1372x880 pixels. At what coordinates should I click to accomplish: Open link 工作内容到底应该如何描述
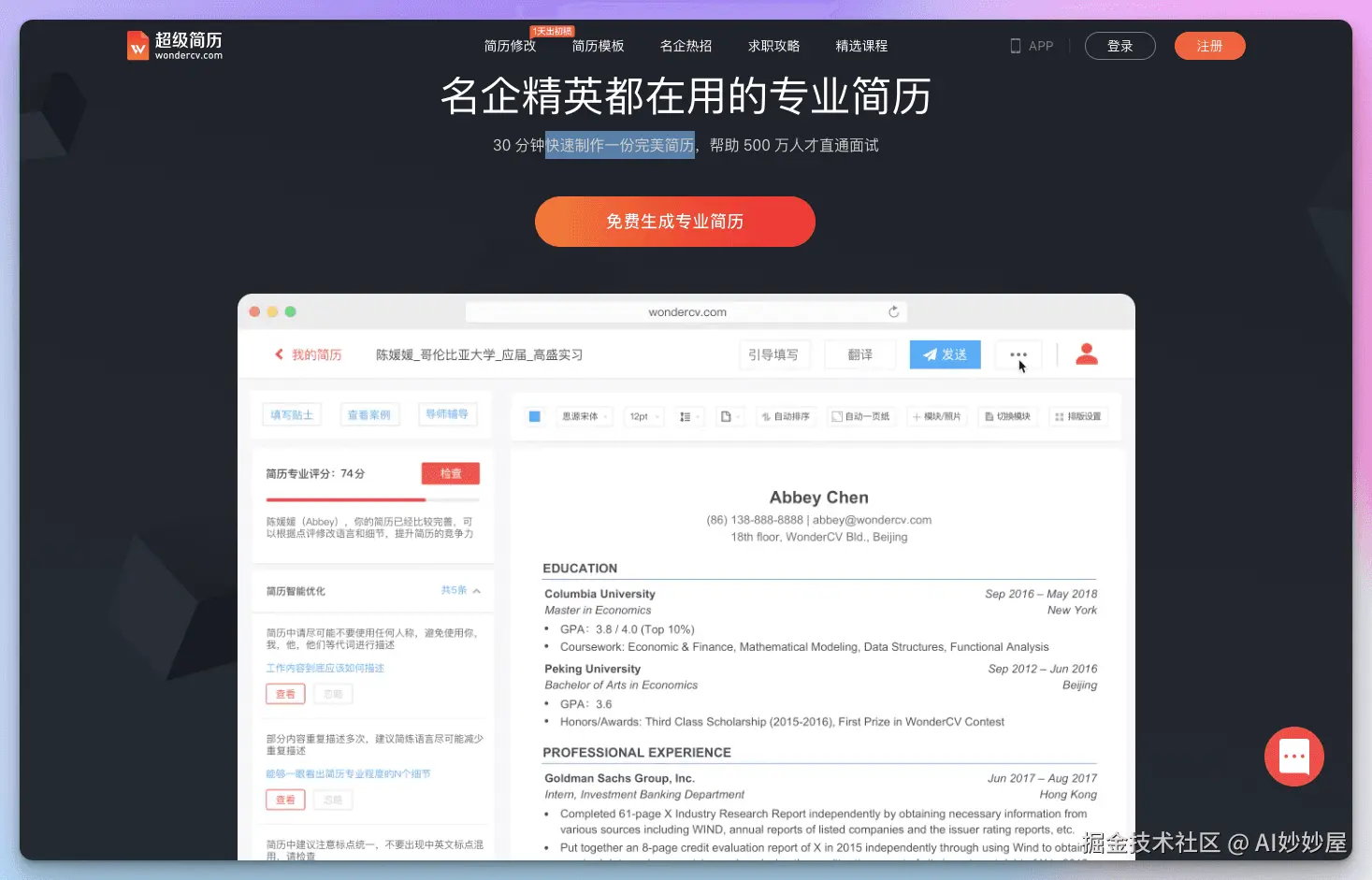[x=325, y=668]
